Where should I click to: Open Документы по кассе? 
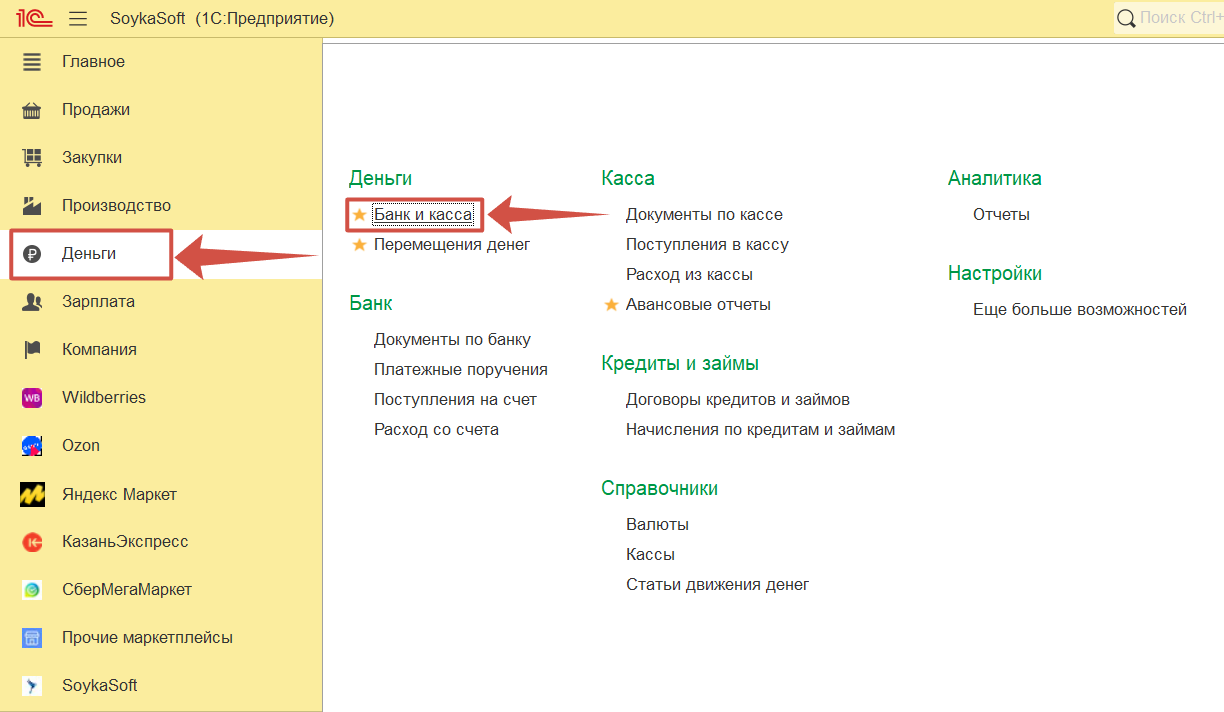[x=704, y=214]
